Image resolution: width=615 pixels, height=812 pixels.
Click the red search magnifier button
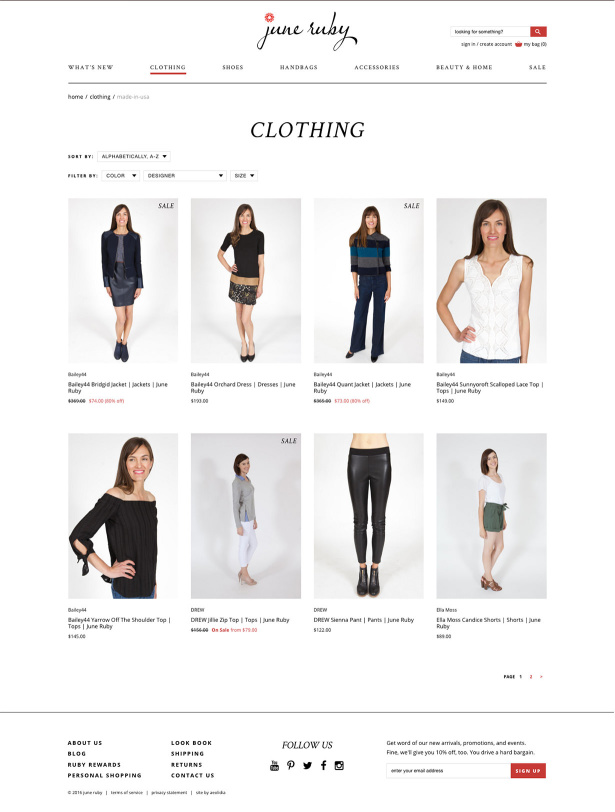click(x=538, y=32)
